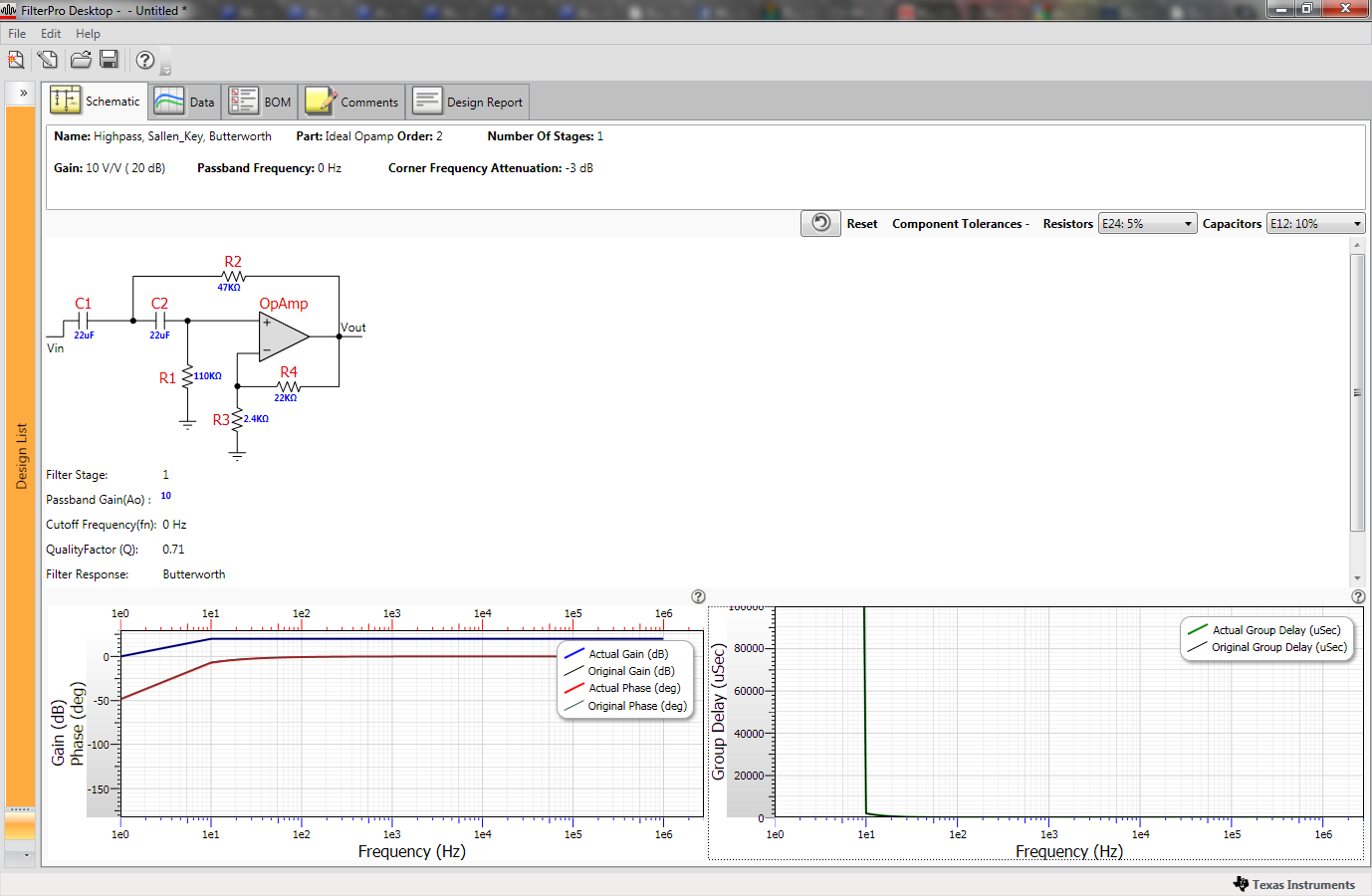Click the Vin label in the schematic
The width and height of the screenshot is (1372, 896).
tap(55, 348)
